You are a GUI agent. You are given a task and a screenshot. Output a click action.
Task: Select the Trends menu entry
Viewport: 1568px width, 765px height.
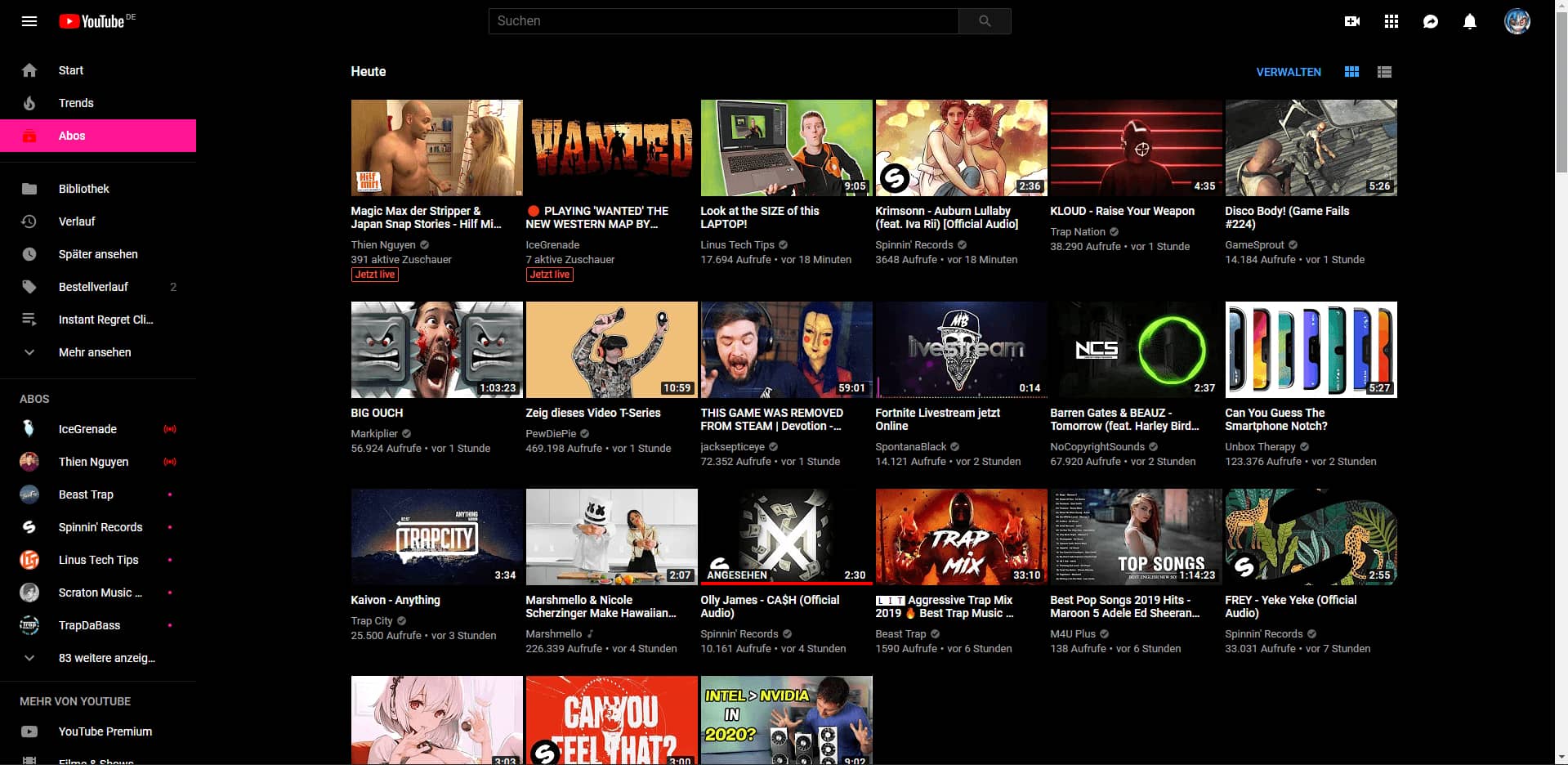98,103
